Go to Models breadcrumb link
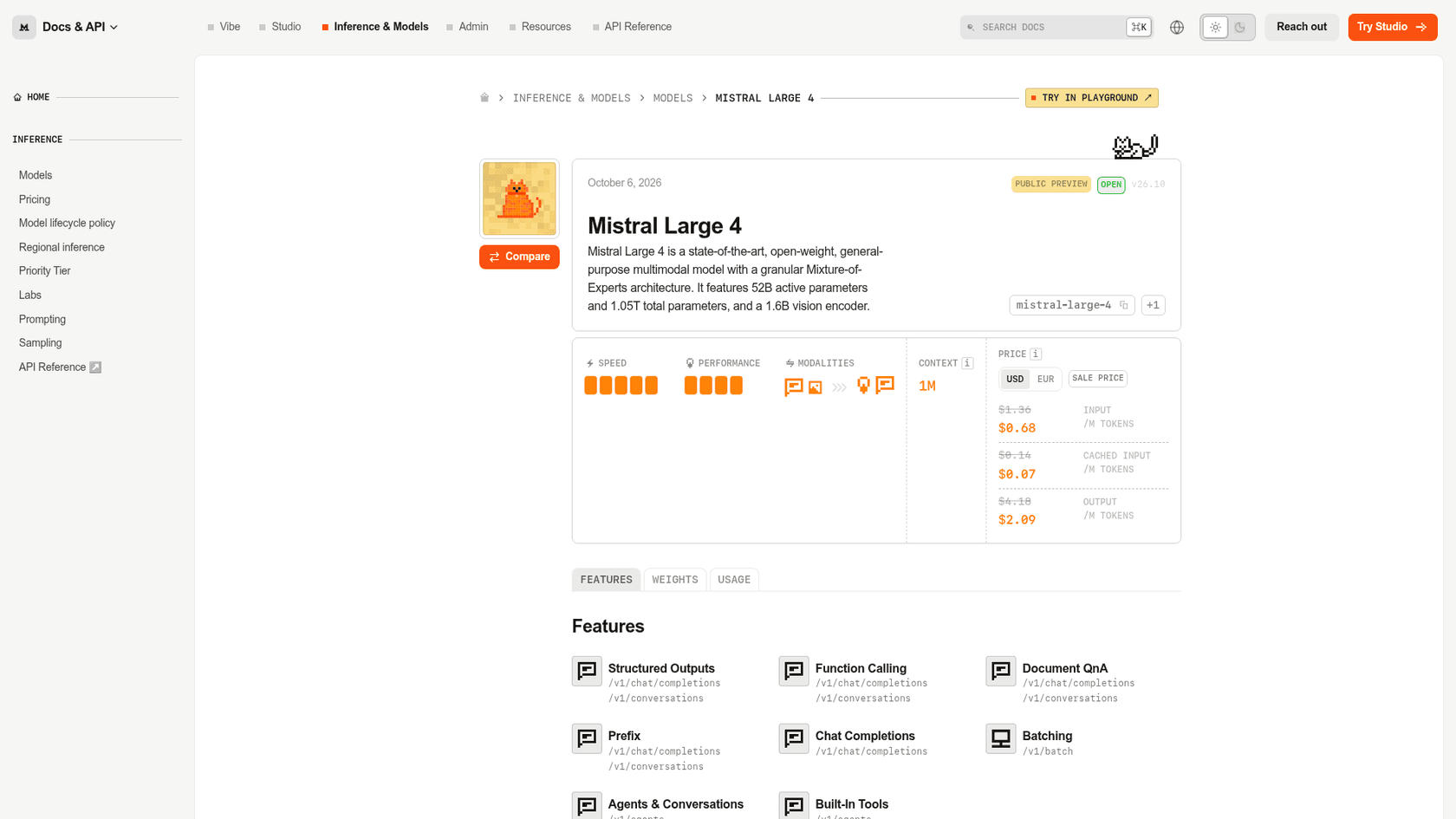This screenshot has width=1456, height=819. pos(673,98)
